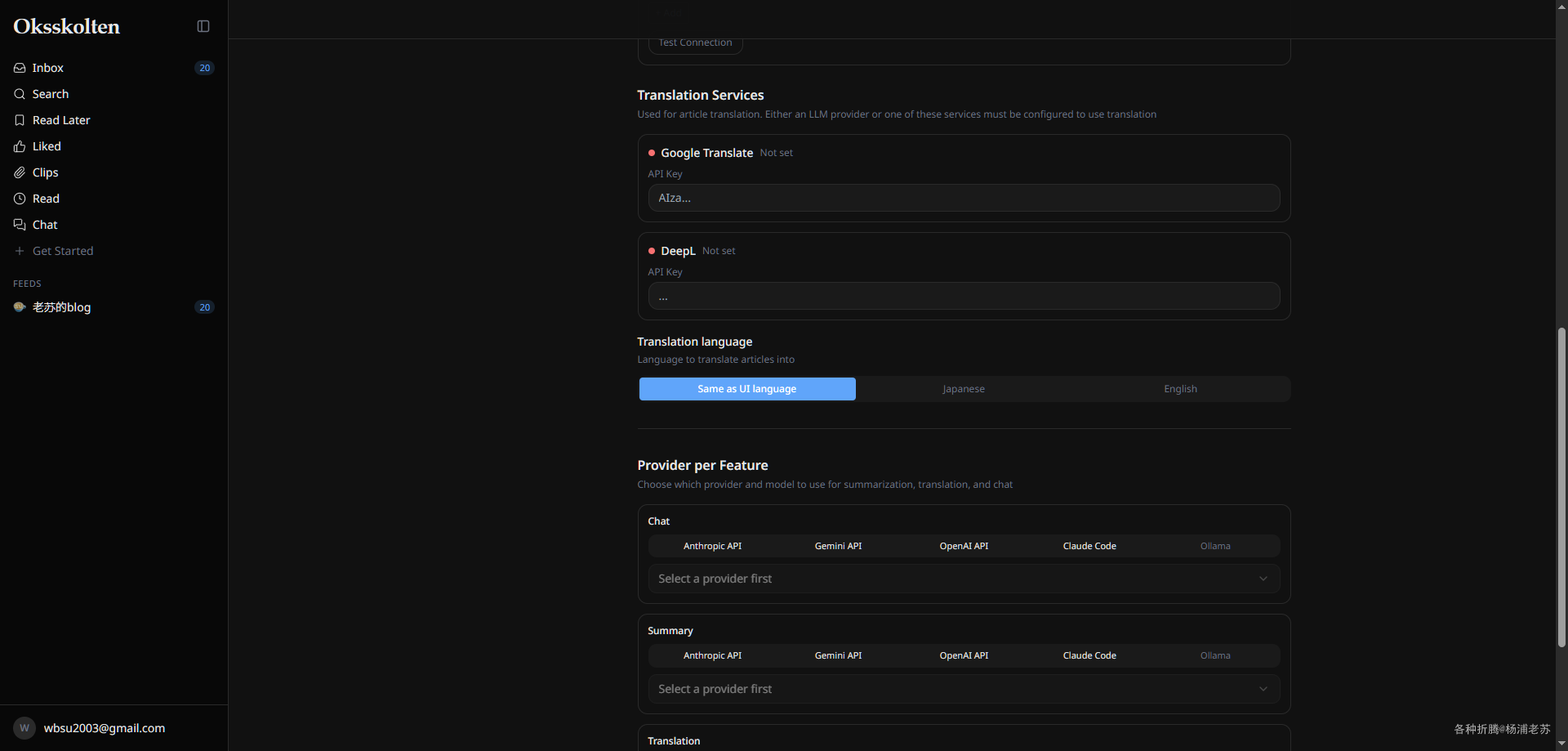Viewport: 1568px width, 751px height.
Task: Open the Oksskolten logo link
Action: tap(66, 26)
